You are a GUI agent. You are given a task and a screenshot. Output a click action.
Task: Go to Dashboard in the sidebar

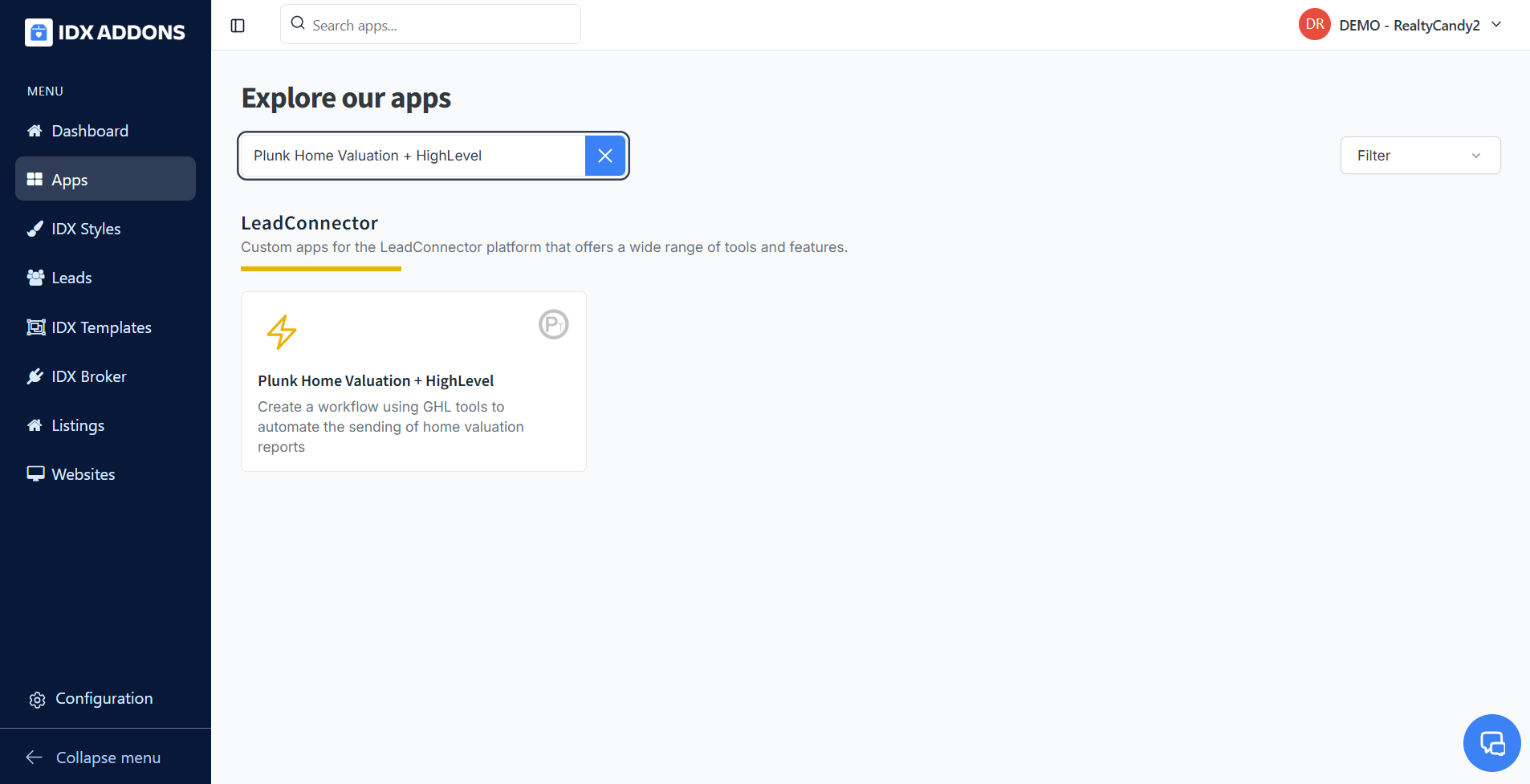90,131
